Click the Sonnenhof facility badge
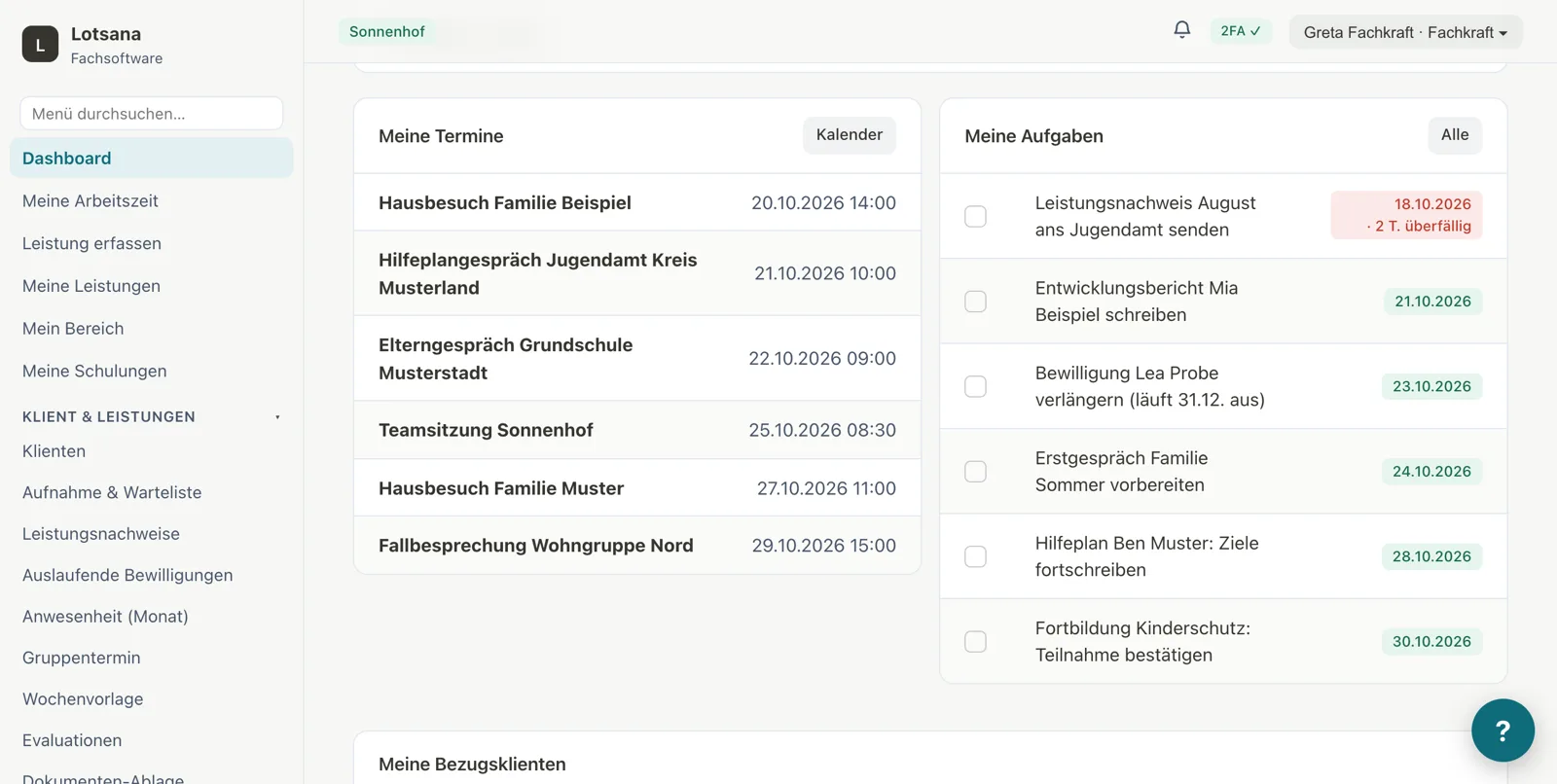Image resolution: width=1557 pixels, height=784 pixels. (x=386, y=31)
